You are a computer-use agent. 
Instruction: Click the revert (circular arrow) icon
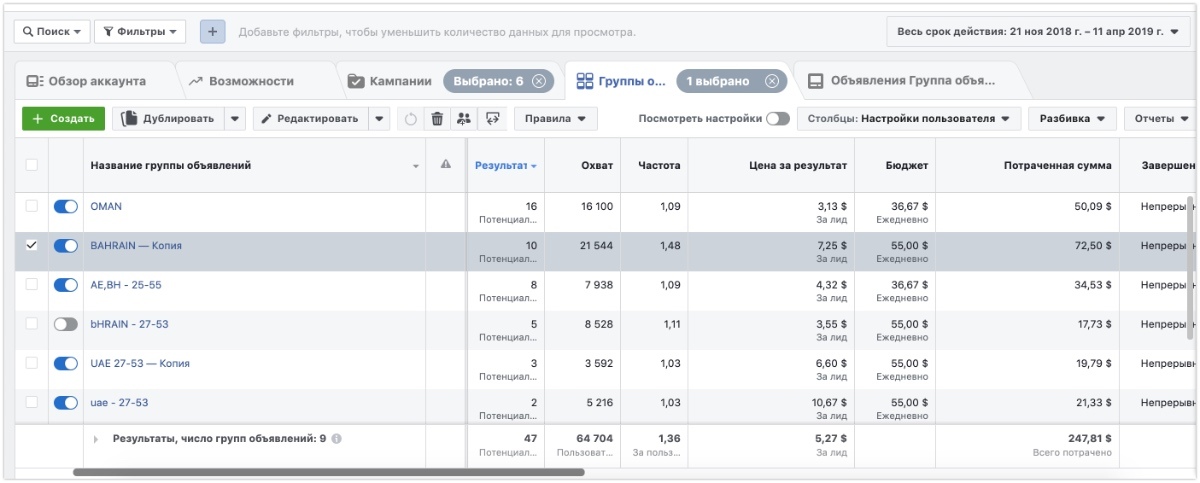(x=411, y=119)
